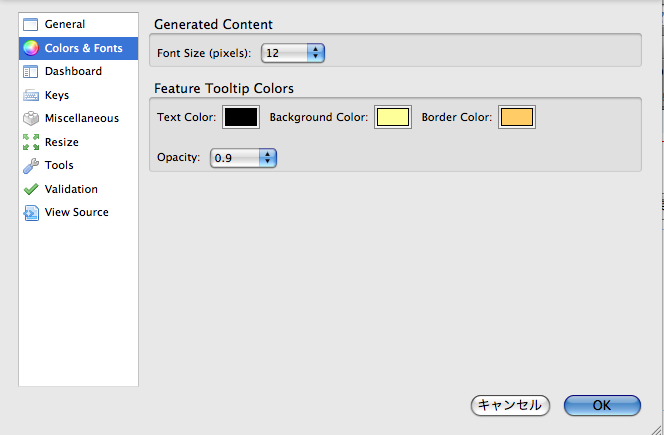Switch to the Dashboard section label
This screenshot has height=435, width=664.
[x=73, y=72]
